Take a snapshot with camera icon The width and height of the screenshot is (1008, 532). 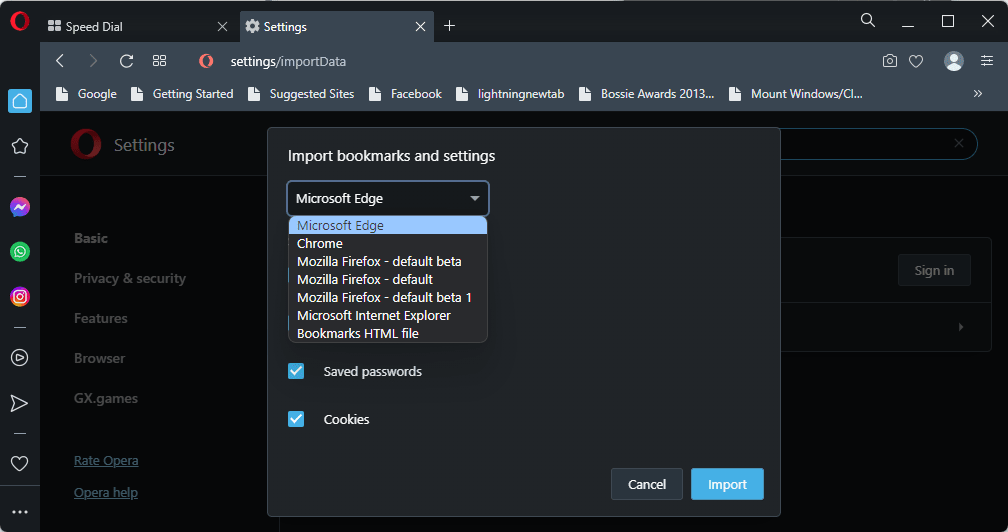[x=890, y=61]
